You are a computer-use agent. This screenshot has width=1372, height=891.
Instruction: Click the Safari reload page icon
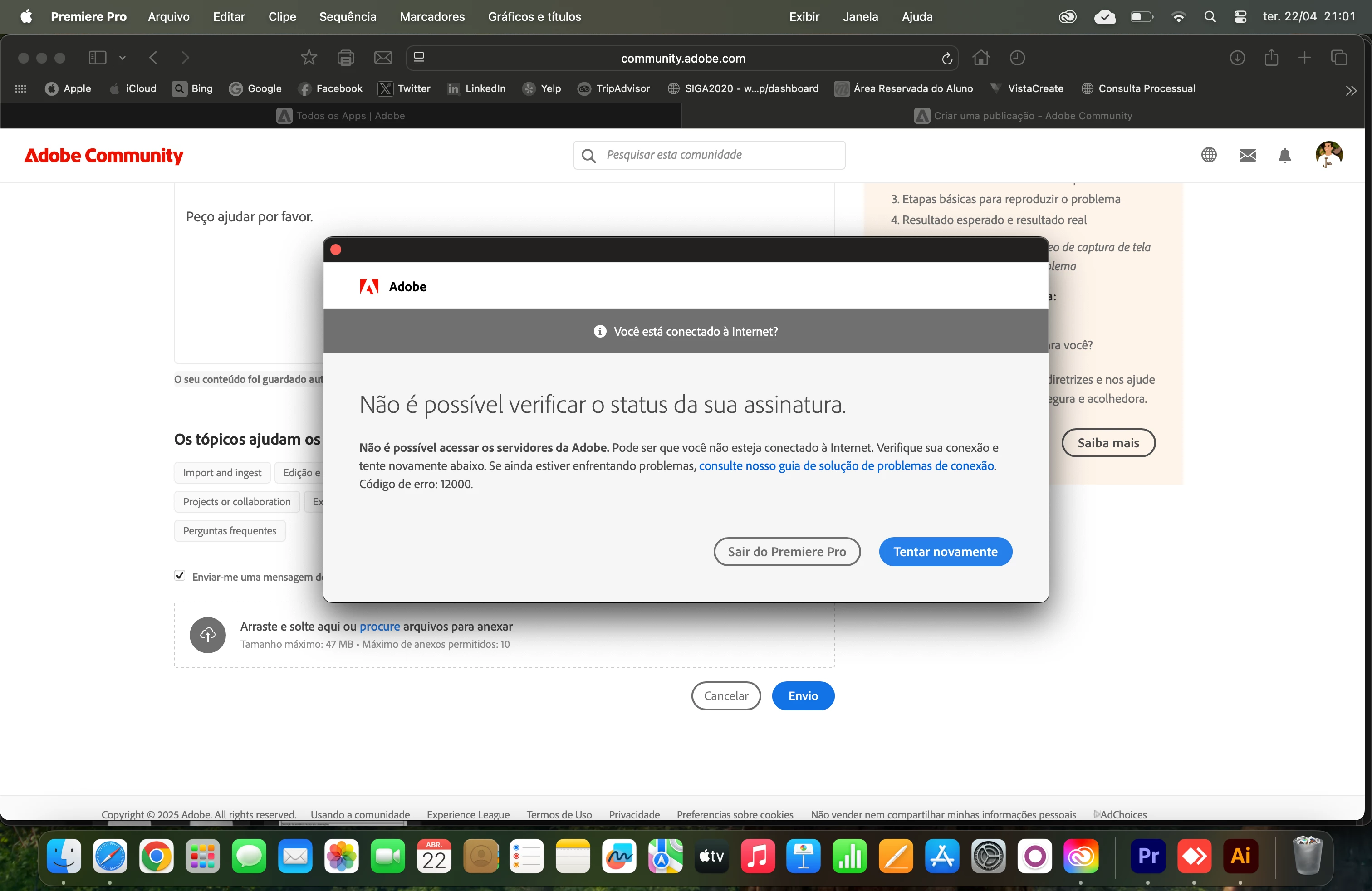(946, 58)
